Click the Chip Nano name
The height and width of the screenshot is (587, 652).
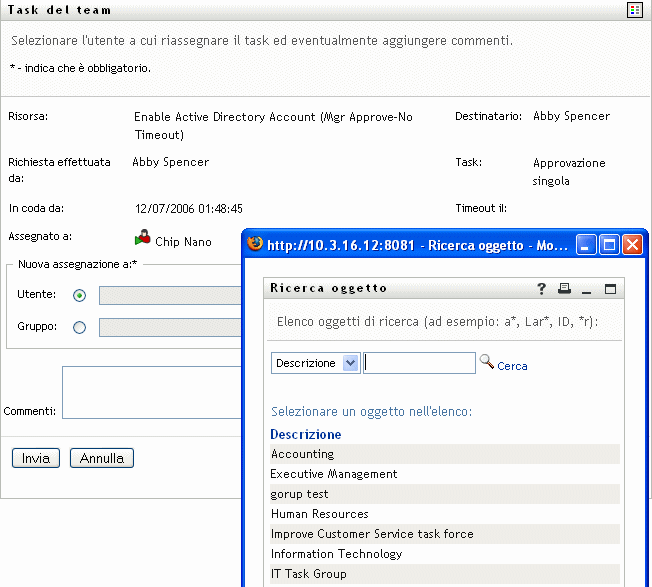[x=183, y=242]
